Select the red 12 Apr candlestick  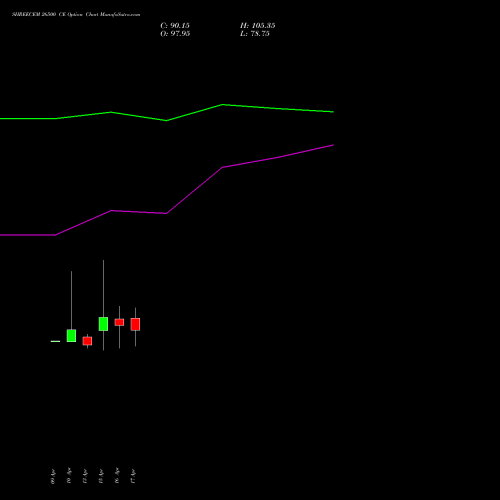(87, 341)
